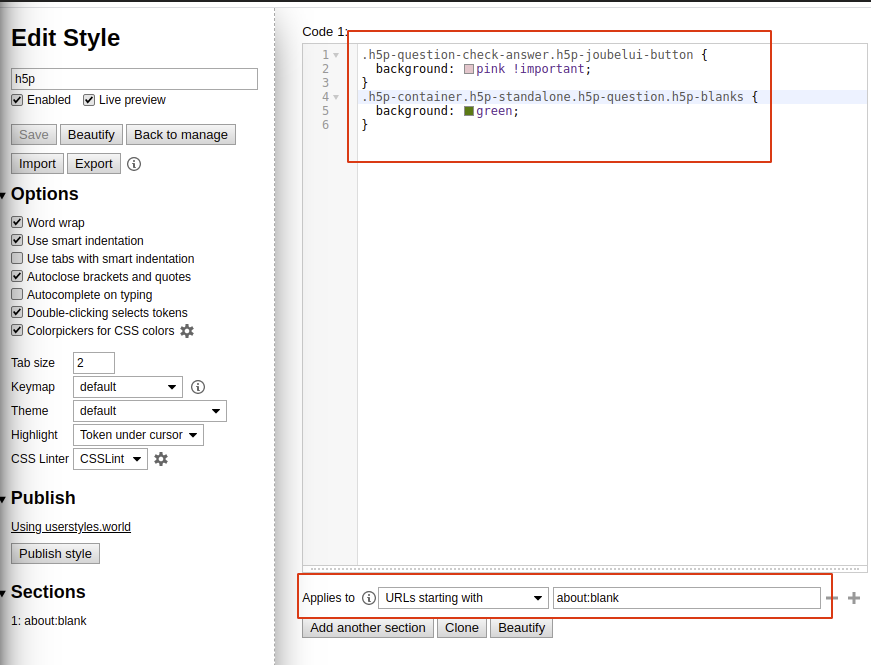This screenshot has width=871, height=665.
Task: Click the style name field h5p
Action: (x=134, y=79)
